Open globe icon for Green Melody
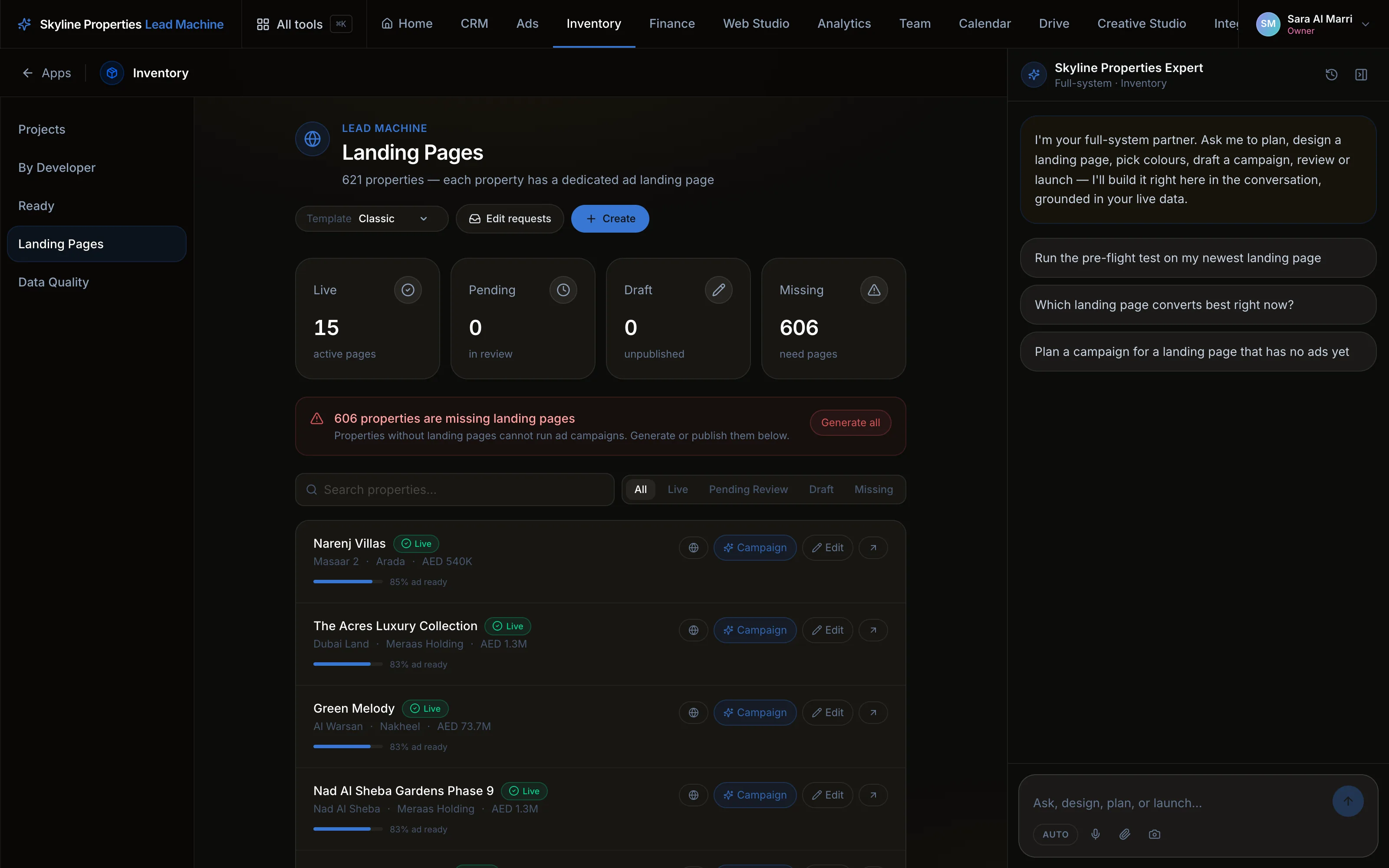This screenshot has height=868, width=1389. 693,713
